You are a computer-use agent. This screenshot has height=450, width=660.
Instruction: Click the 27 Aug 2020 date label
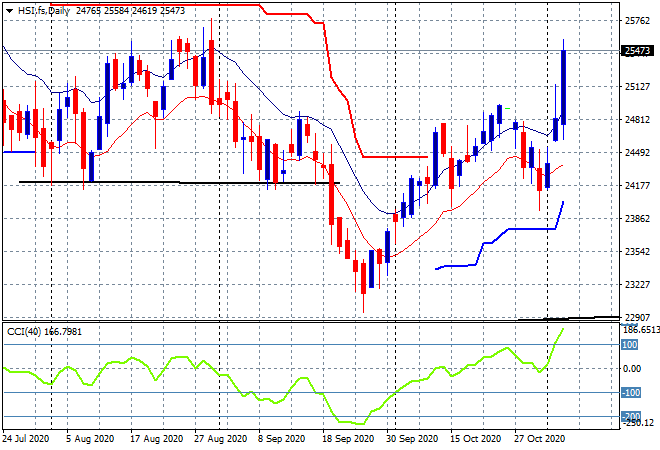point(221,439)
